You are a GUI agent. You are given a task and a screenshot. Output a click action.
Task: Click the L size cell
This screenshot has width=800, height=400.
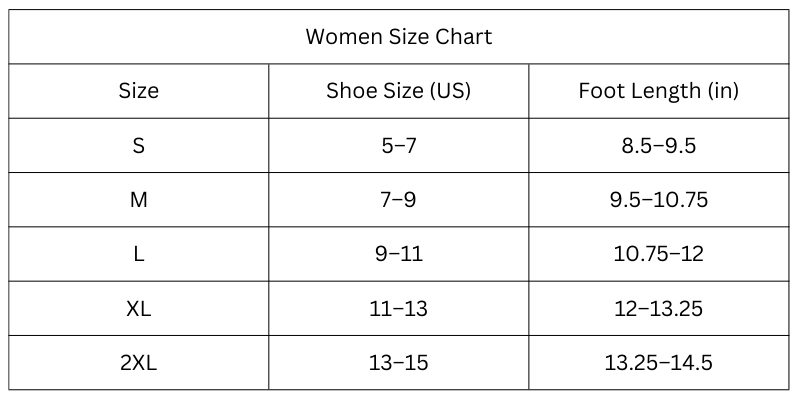point(139,254)
